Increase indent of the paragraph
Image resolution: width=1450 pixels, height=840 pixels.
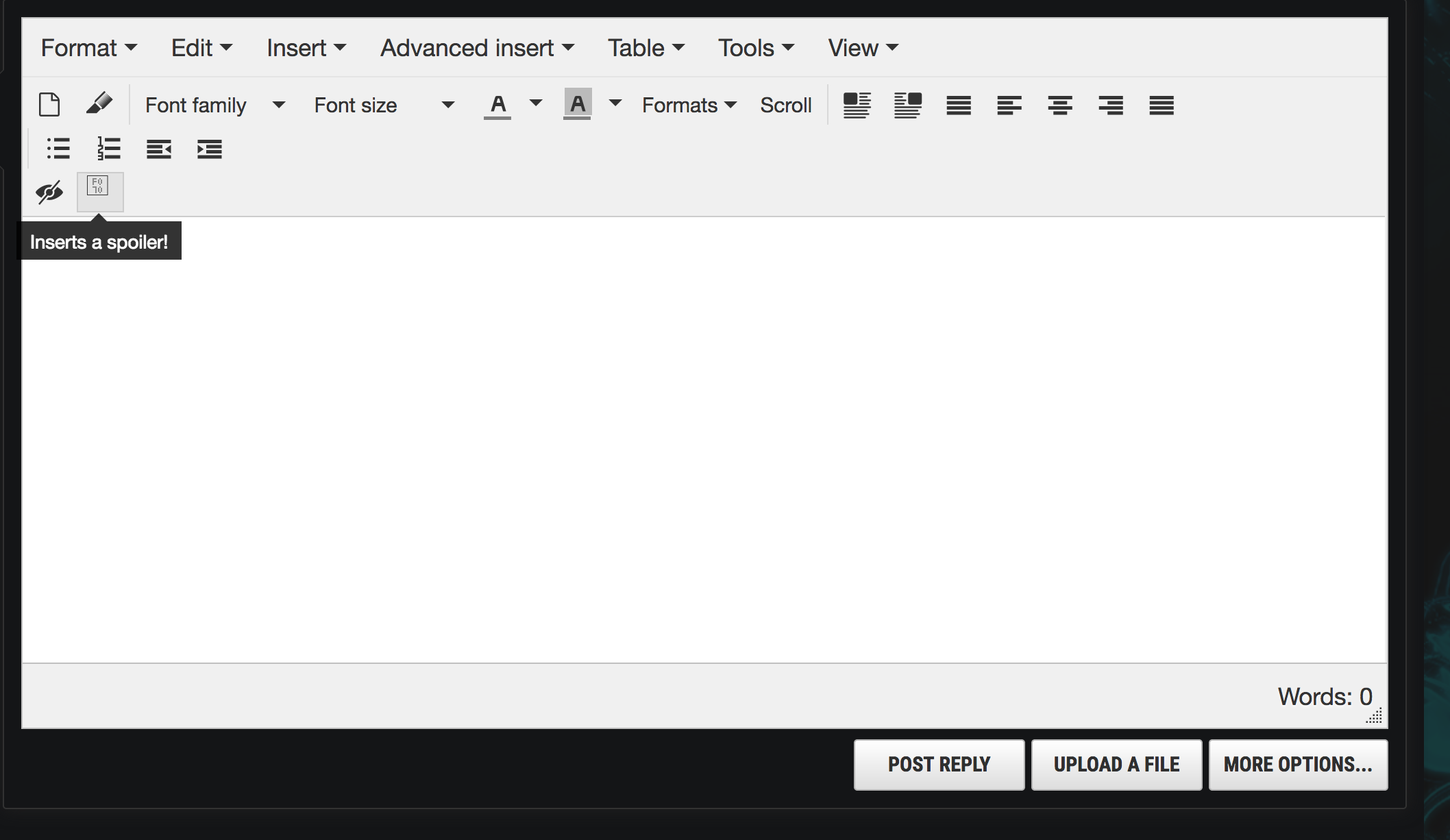pyautogui.click(x=209, y=149)
